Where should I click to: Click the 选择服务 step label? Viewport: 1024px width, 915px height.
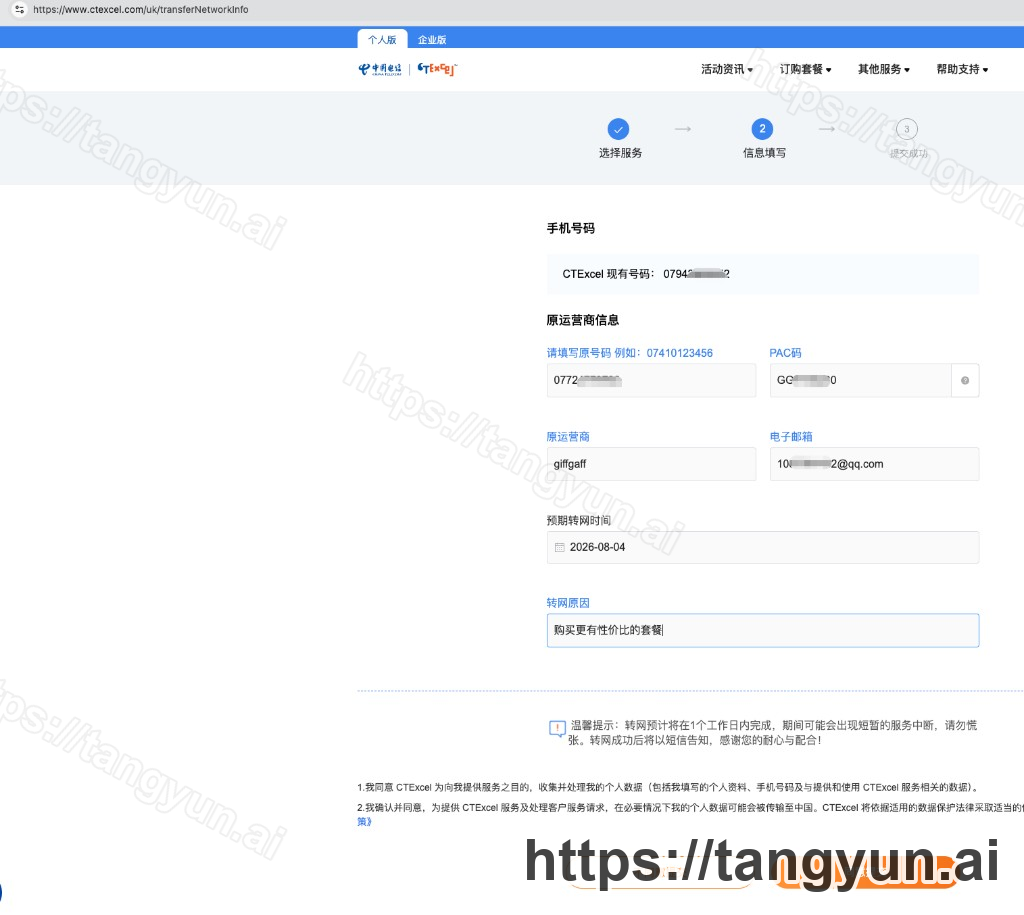pos(620,153)
